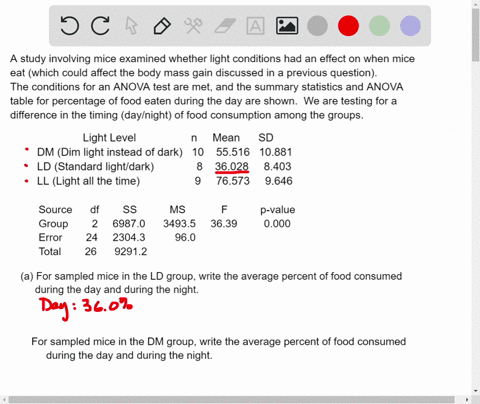The image size is (480, 404).
Task: Select the eraser tool
Action: click(225, 26)
